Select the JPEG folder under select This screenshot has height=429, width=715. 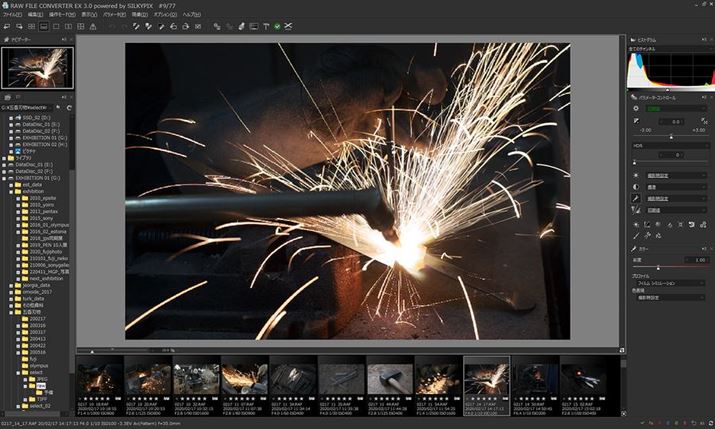(x=42, y=379)
